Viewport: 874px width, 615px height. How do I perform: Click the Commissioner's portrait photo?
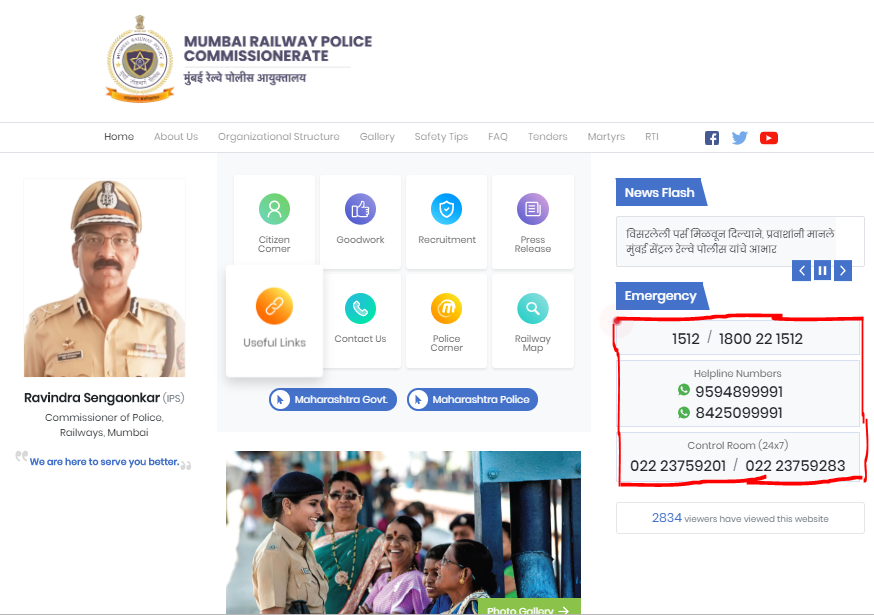[104, 278]
